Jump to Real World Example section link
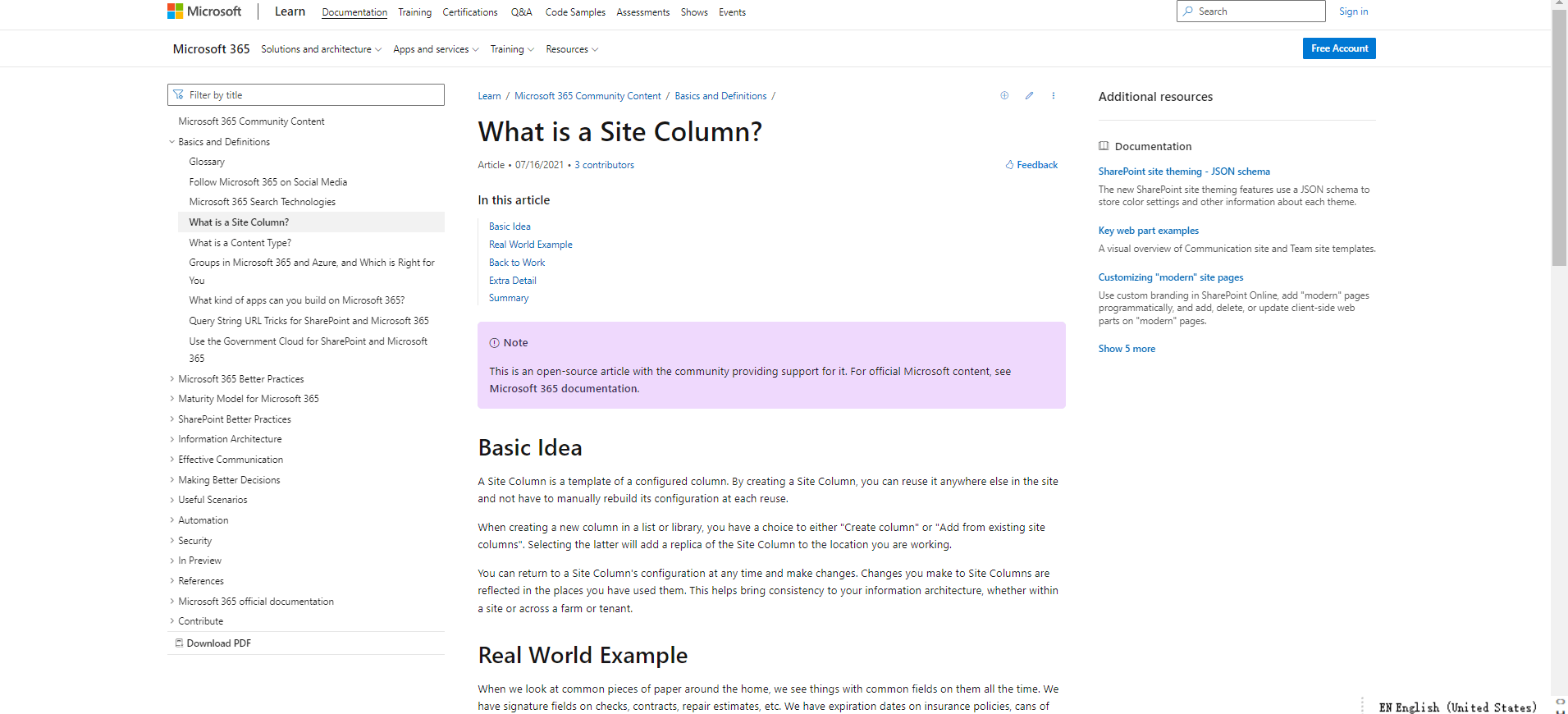This screenshot has height=714, width=1568. pos(531,245)
